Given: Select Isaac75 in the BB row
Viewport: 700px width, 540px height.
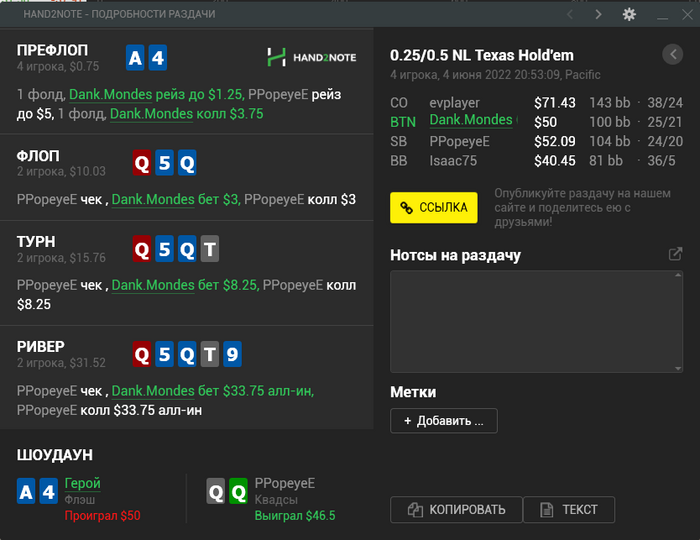Looking at the screenshot, I should 453,161.
